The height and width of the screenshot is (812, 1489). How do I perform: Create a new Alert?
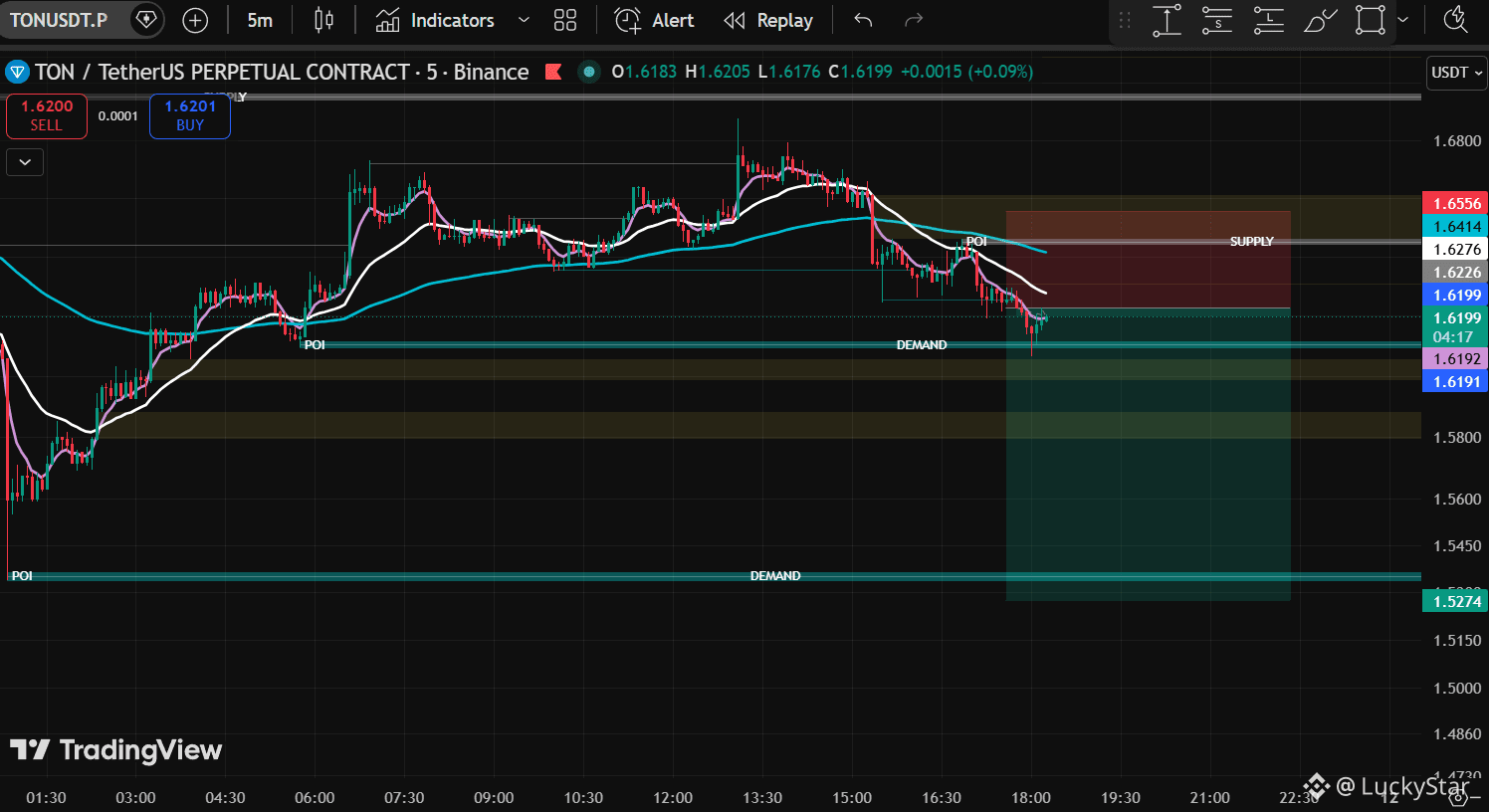point(654,20)
